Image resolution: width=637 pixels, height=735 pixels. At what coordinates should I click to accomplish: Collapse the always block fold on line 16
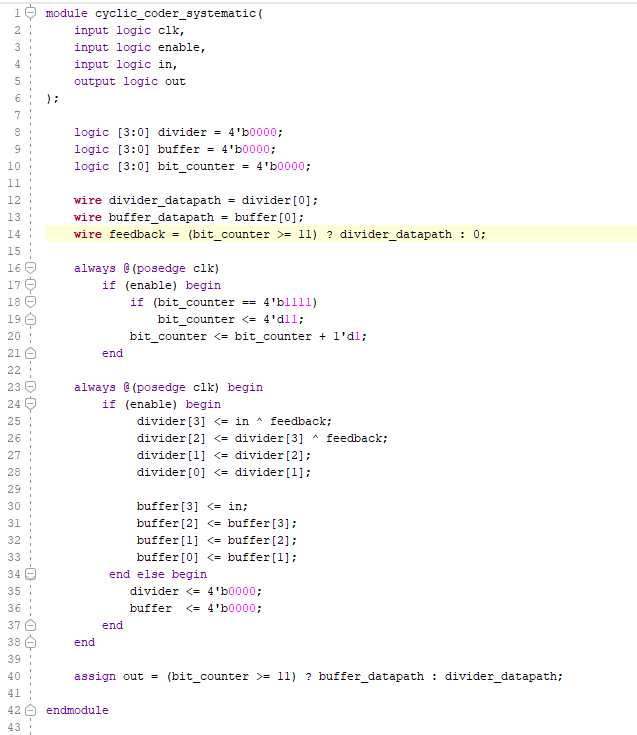tap(30, 268)
